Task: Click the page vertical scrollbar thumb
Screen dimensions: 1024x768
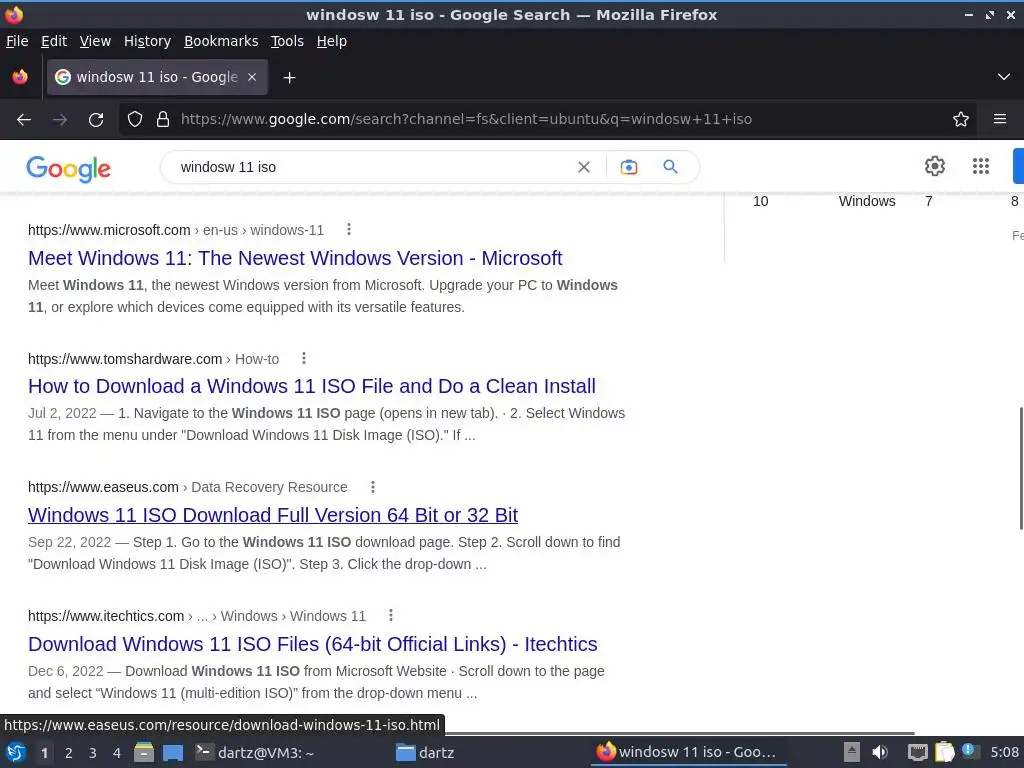Action: pyautogui.click(x=1021, y=468)
